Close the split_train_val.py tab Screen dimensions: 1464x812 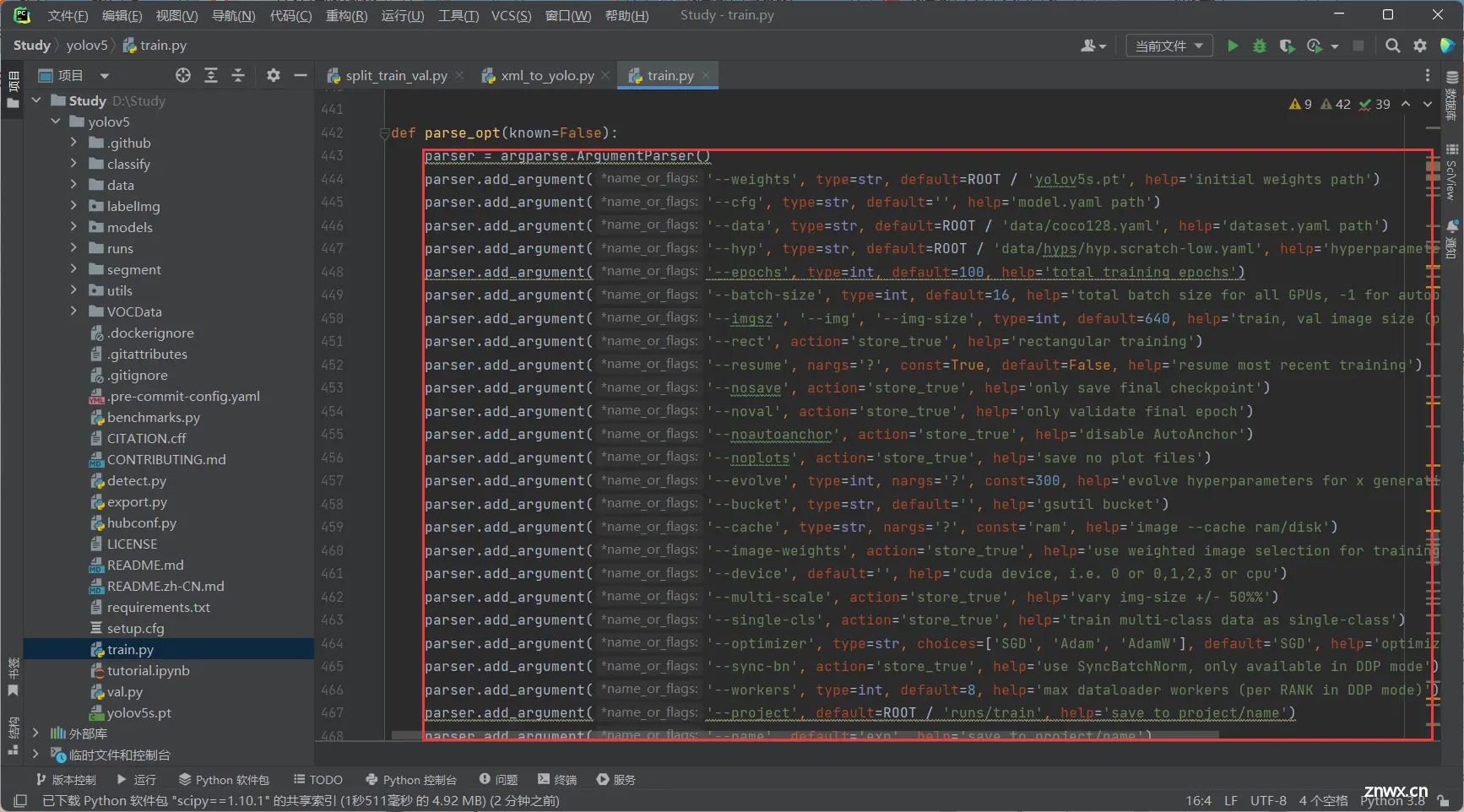point(459,75)
